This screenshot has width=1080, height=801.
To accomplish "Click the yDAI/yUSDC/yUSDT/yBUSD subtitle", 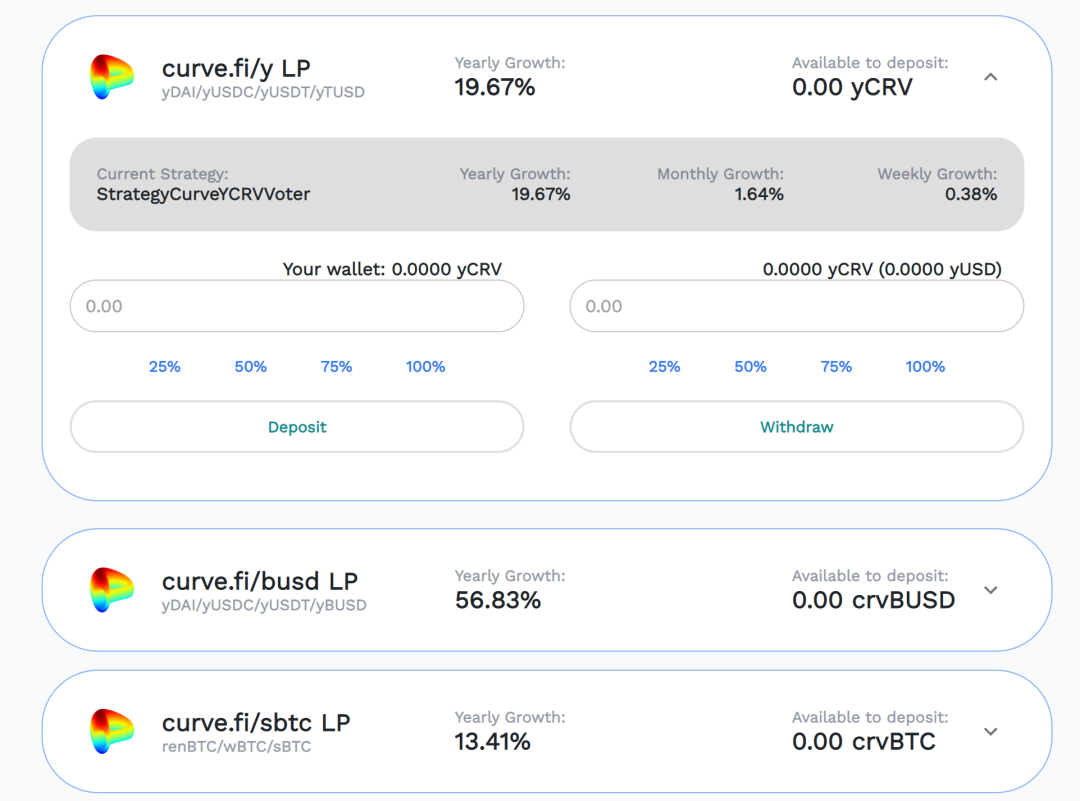I will coord(264,605).
